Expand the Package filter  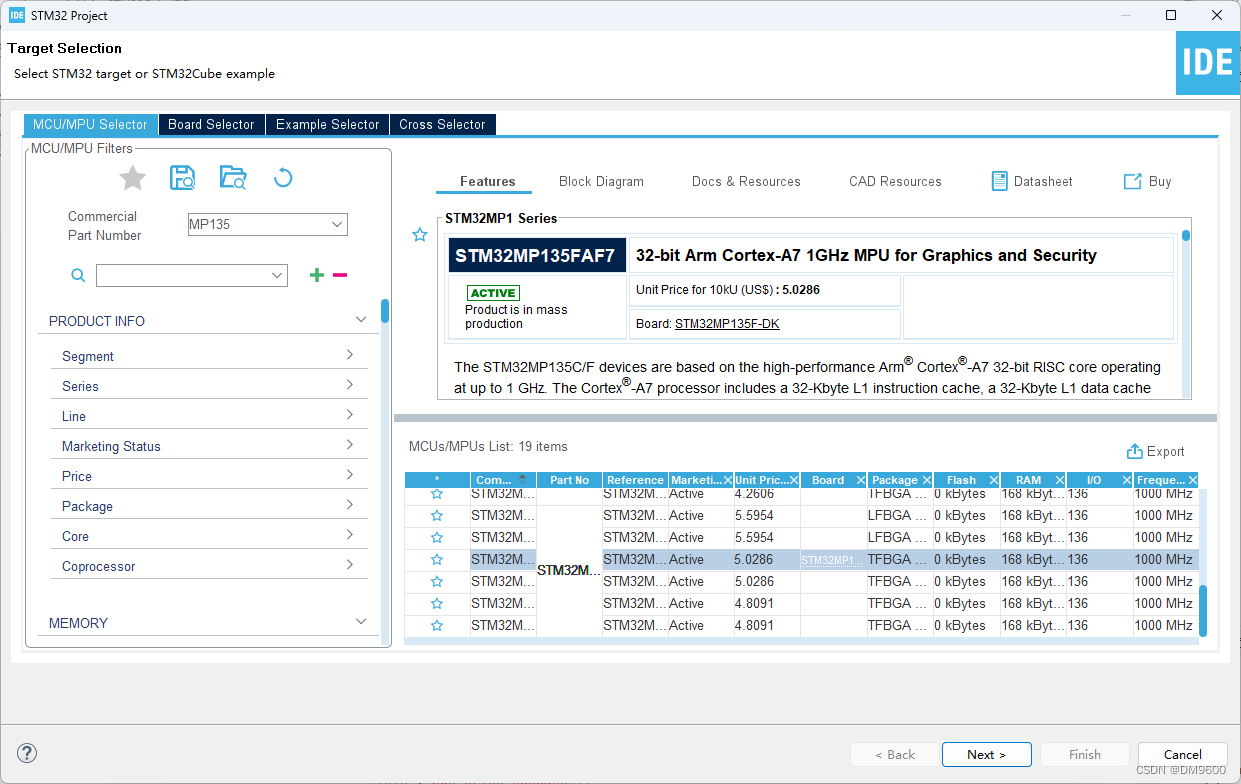[349, 505]
